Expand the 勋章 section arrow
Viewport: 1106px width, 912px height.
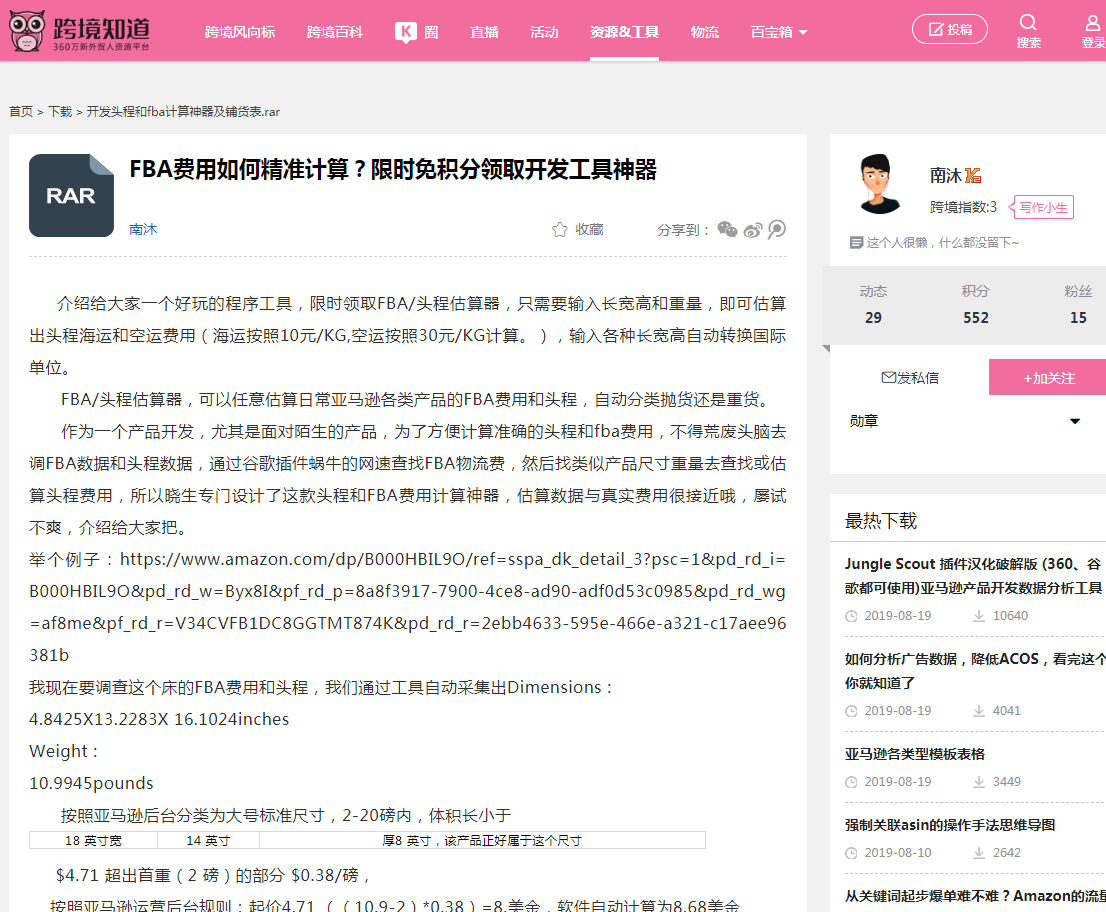[1075, 421]
